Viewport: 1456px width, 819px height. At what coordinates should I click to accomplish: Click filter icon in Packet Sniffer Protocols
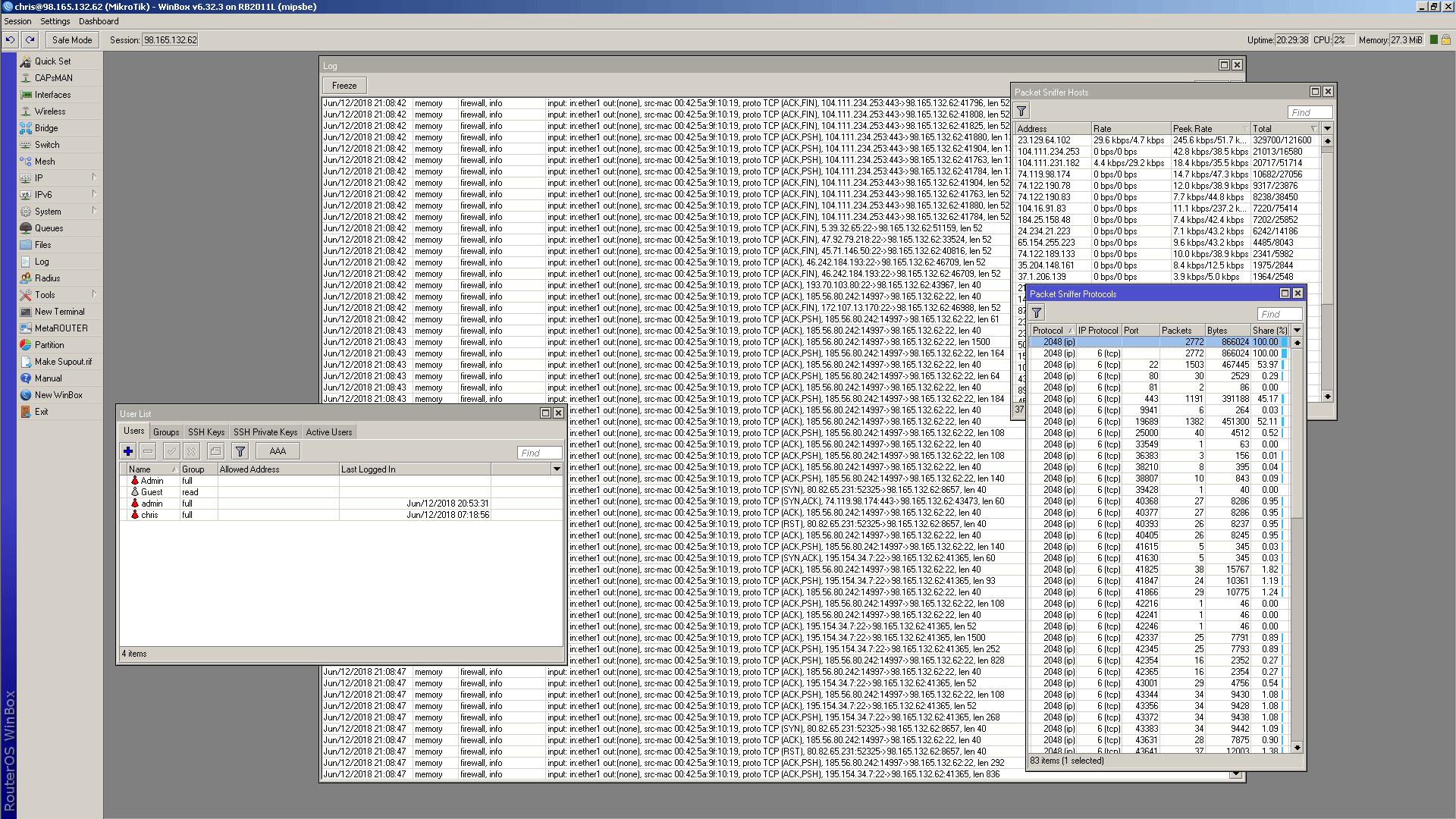[1037, 312]
